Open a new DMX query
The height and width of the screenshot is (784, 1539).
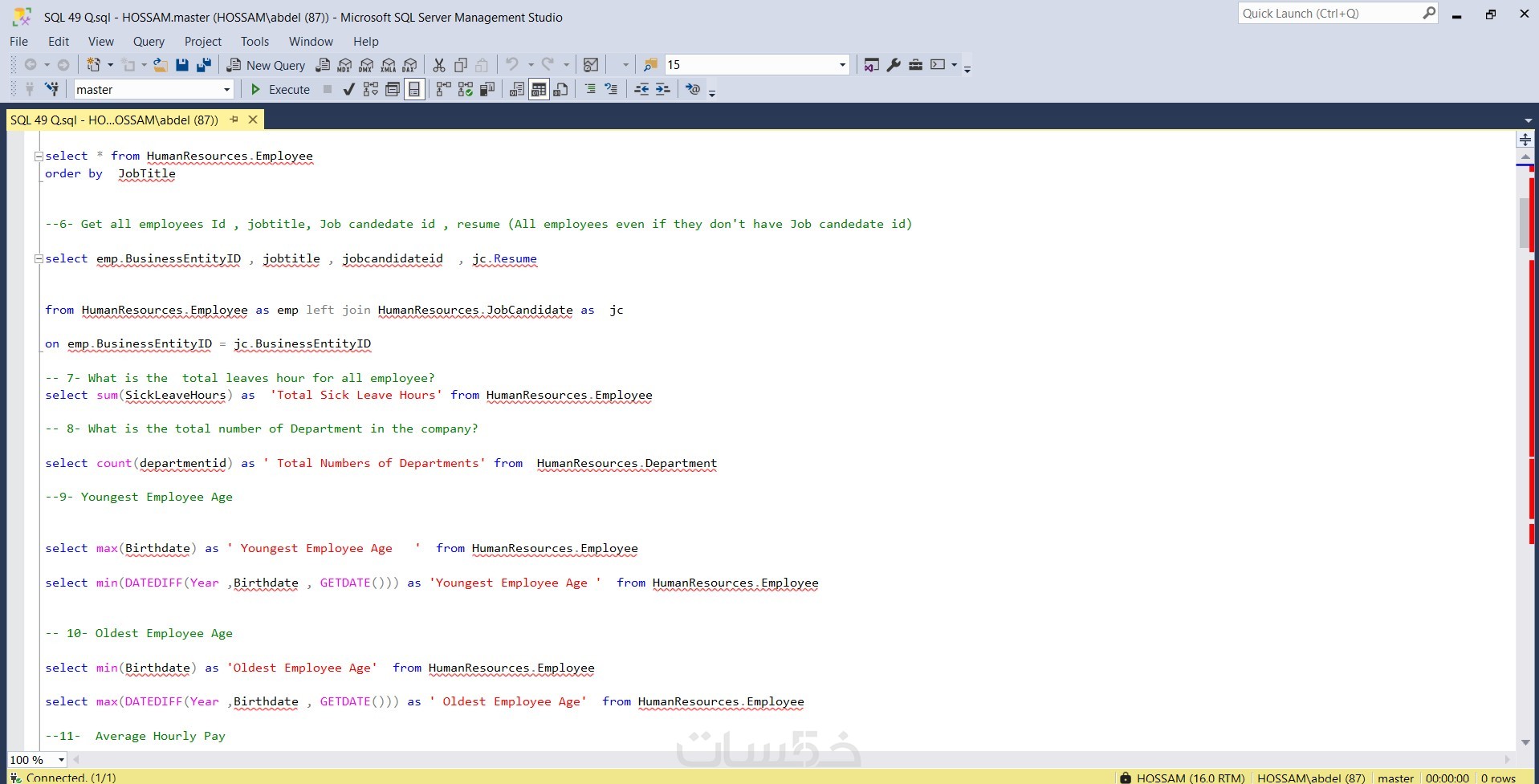[x=366, y=65]
